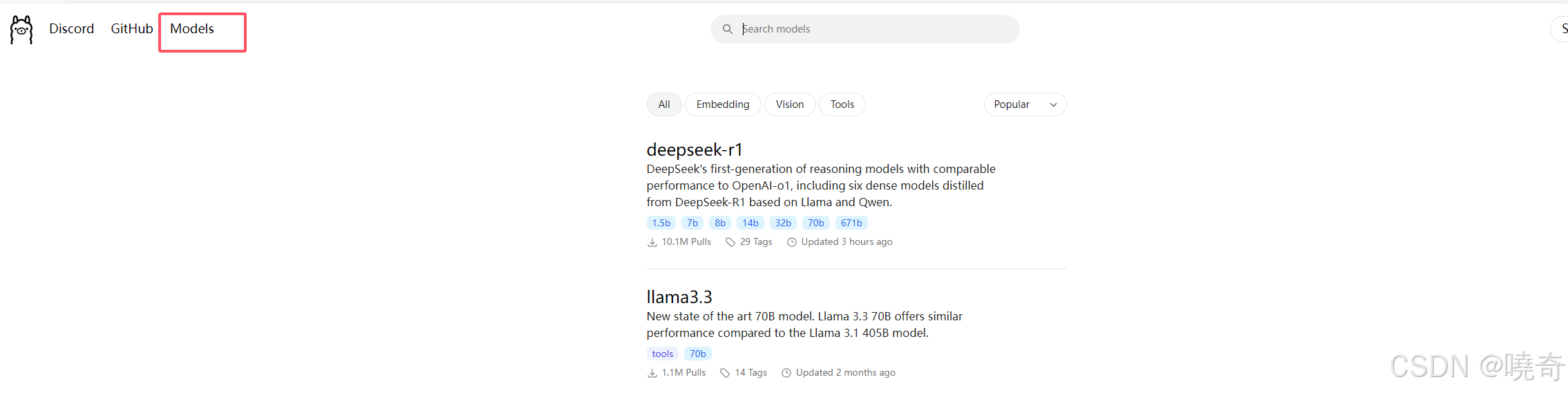Click the clock icon beside Updated 3 hours ago

[792, 242]
